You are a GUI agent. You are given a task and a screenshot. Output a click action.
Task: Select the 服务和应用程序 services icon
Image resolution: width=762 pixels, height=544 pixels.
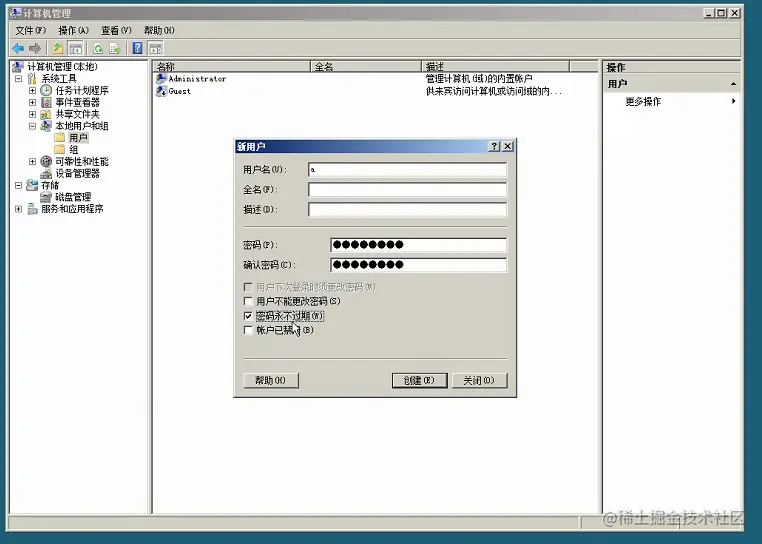point(32,209)
